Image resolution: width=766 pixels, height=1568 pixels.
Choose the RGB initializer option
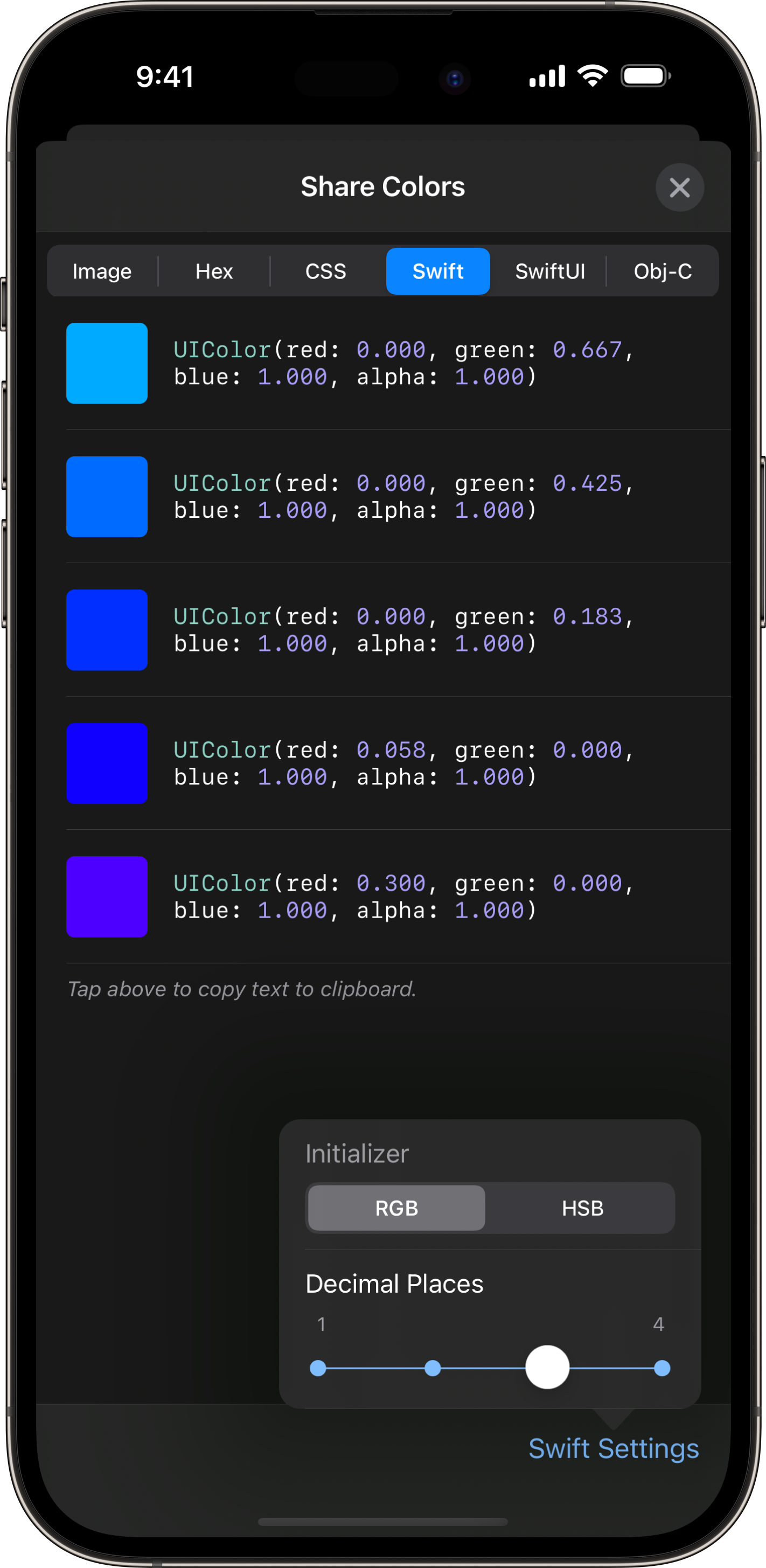click(396, 1208)
